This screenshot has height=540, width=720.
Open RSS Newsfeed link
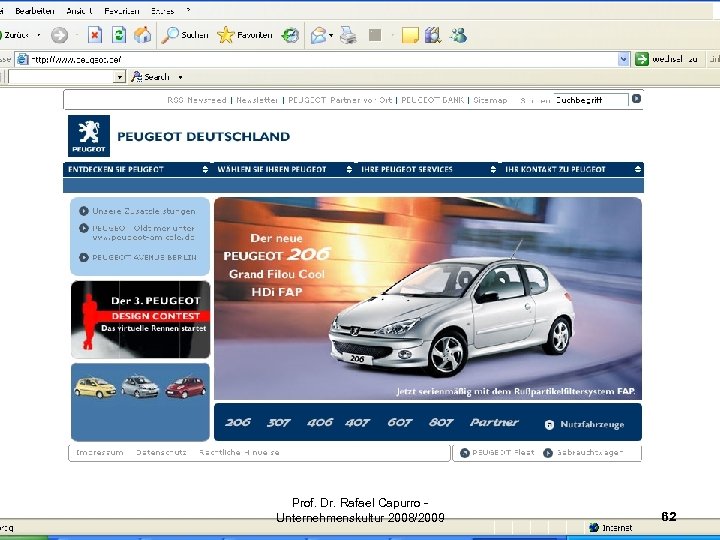(x=197, y=100)
